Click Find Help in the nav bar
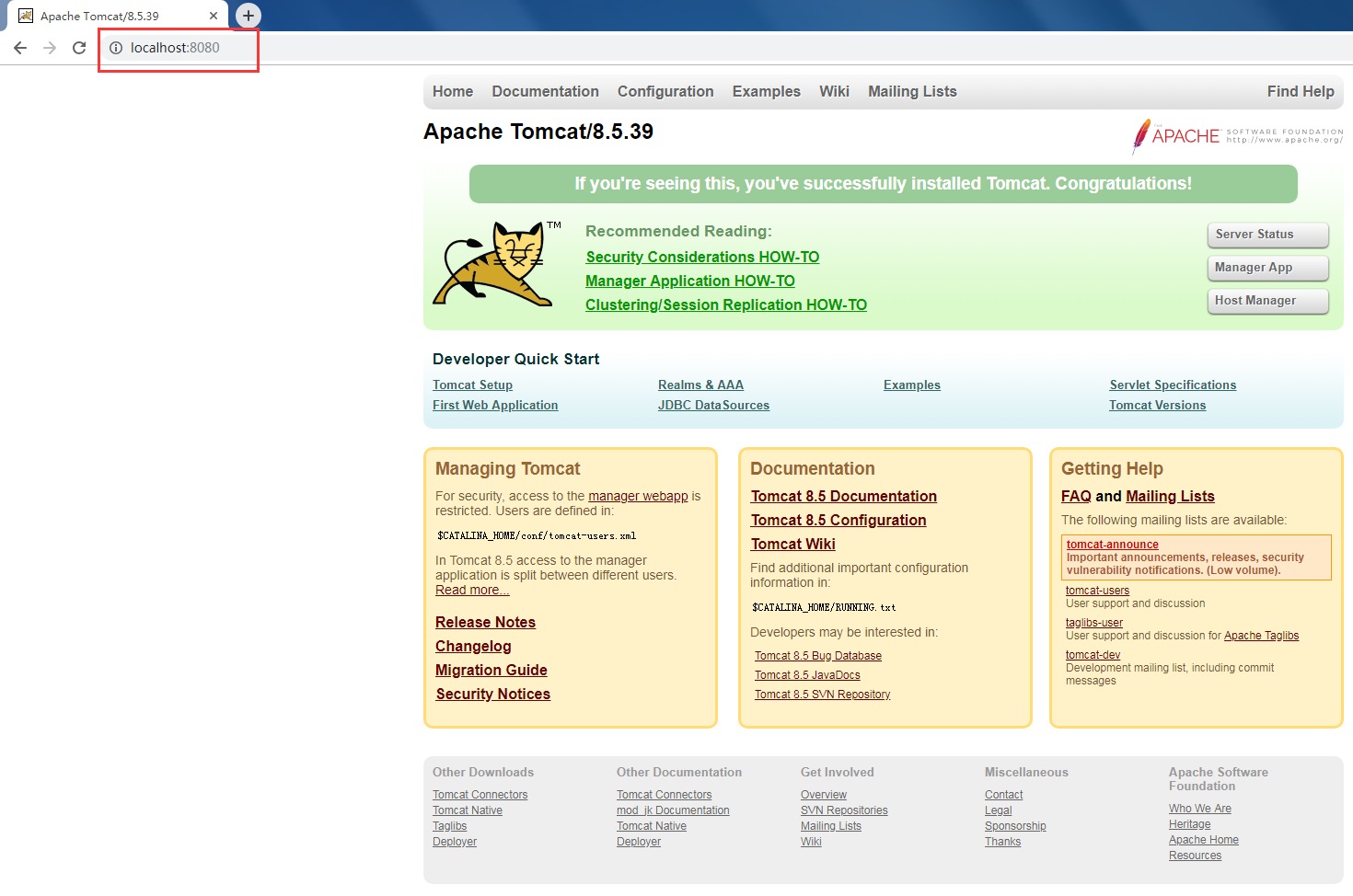 click(x=1301, y=91)
